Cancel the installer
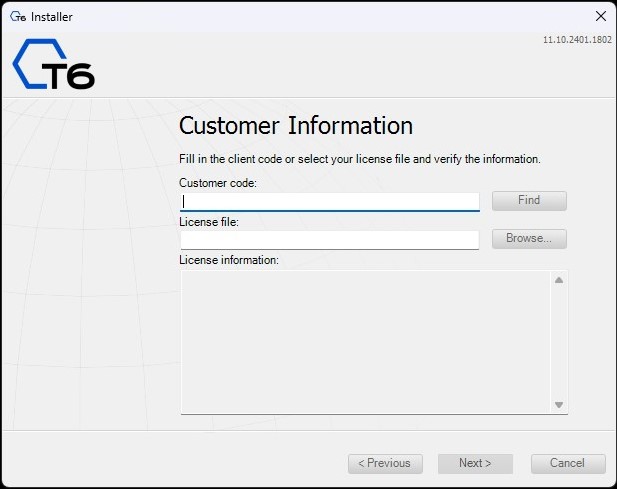This screenshot has width=617, height=489. [568, 463]
